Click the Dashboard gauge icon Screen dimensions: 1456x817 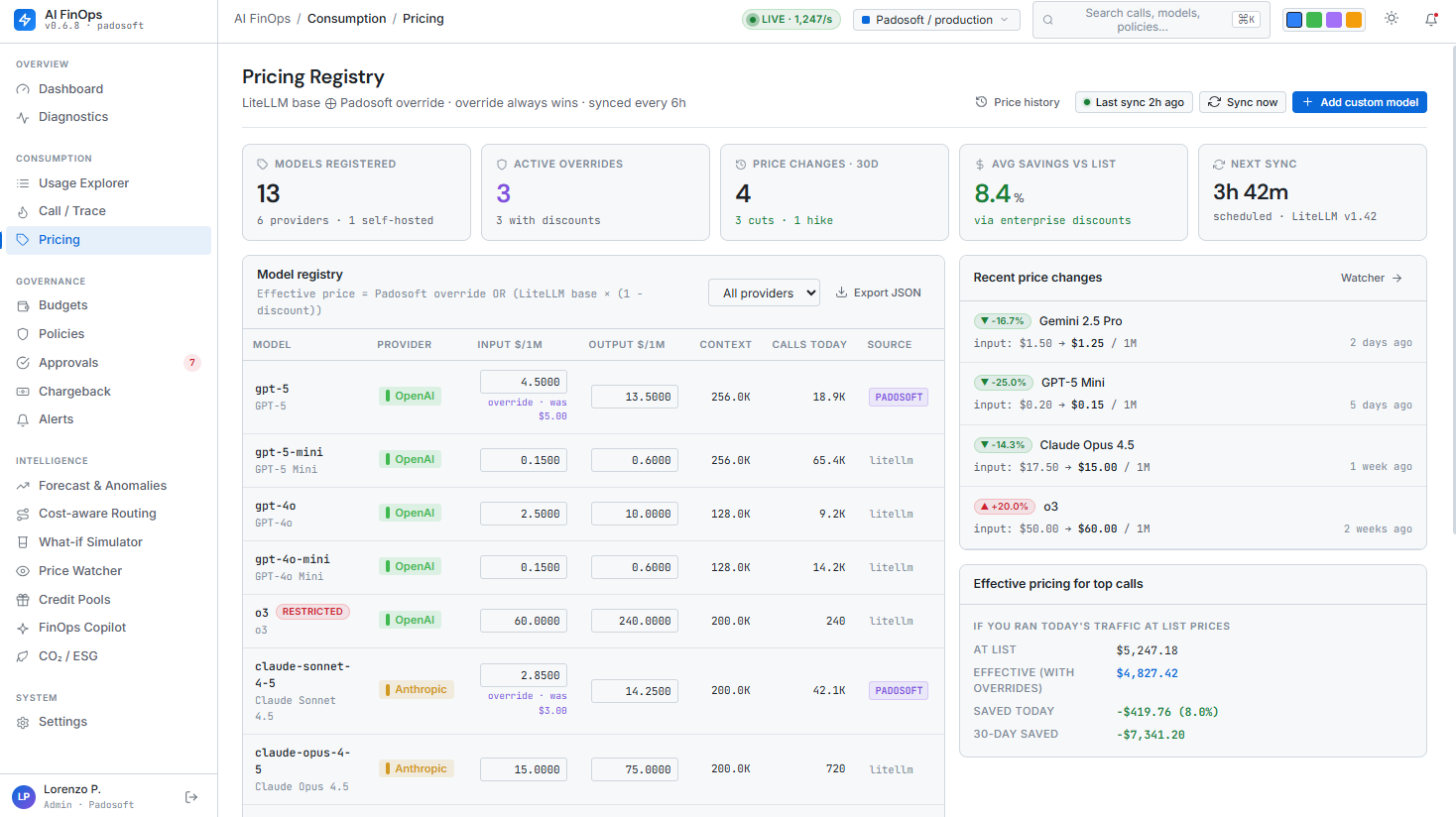pyautogui.click(x=23, y=89)
